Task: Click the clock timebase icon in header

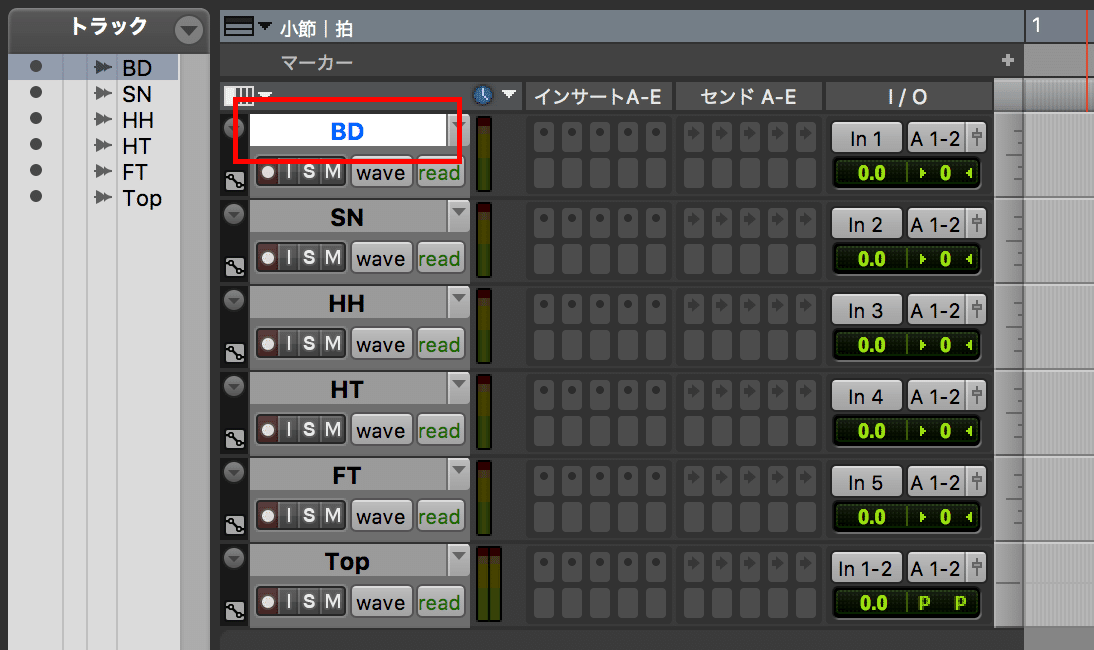Action: coord(483,95)
